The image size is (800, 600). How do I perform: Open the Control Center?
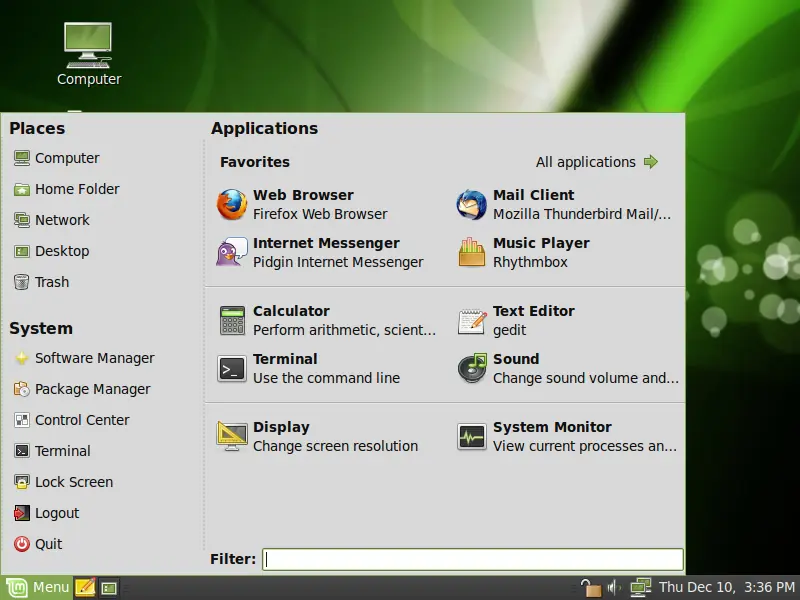[82, 420]
